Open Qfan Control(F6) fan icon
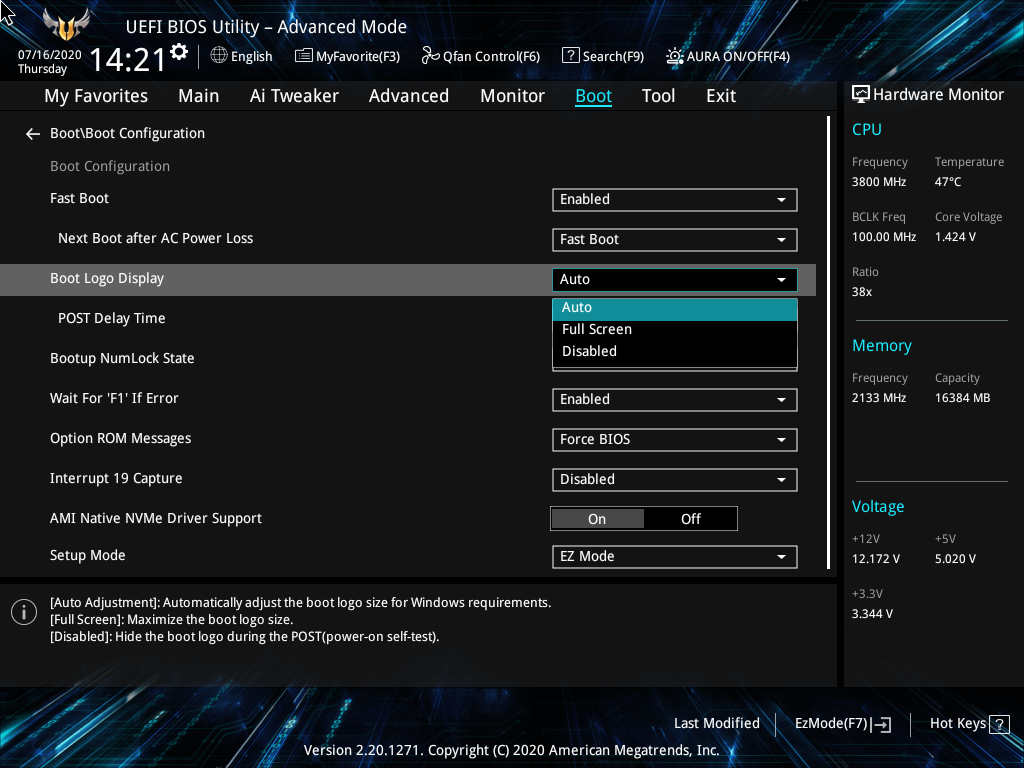This screenshot has width=1024, height=768. click(430, 56)
